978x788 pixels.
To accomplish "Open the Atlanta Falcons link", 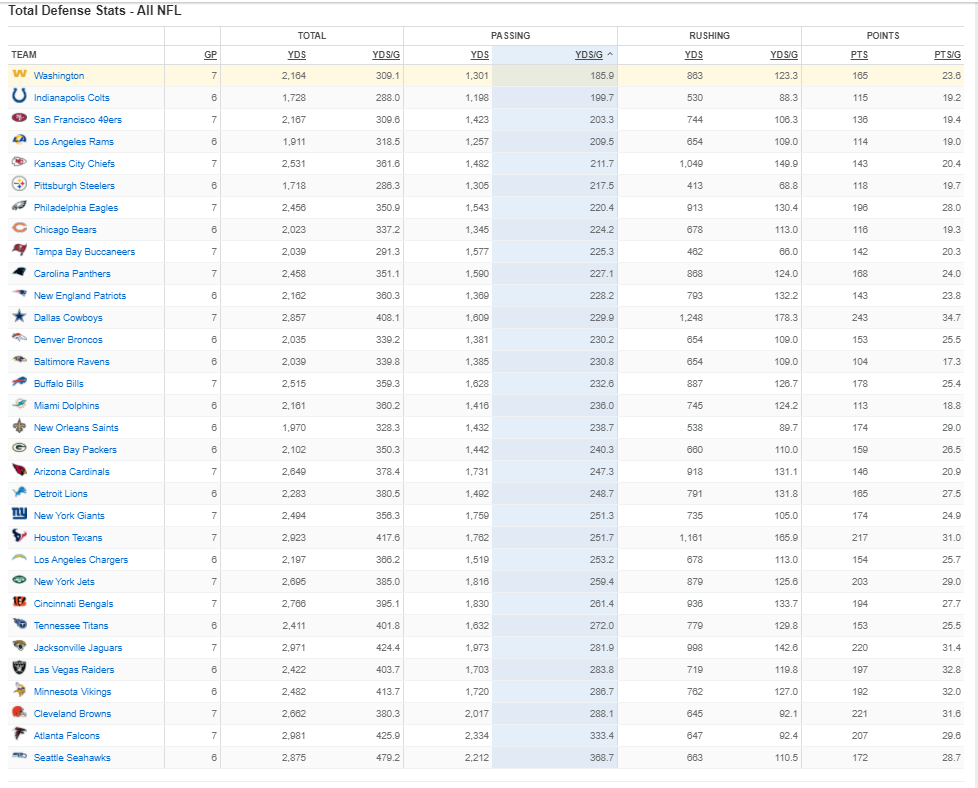I will (x=67, y=736).
